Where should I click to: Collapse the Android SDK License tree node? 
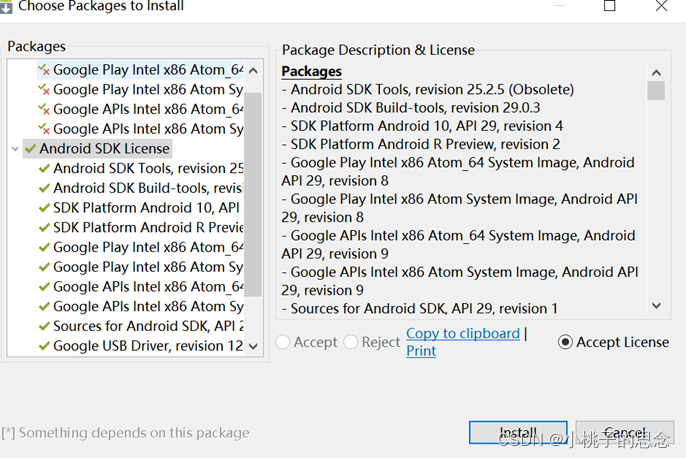click(x=15, y=149)
